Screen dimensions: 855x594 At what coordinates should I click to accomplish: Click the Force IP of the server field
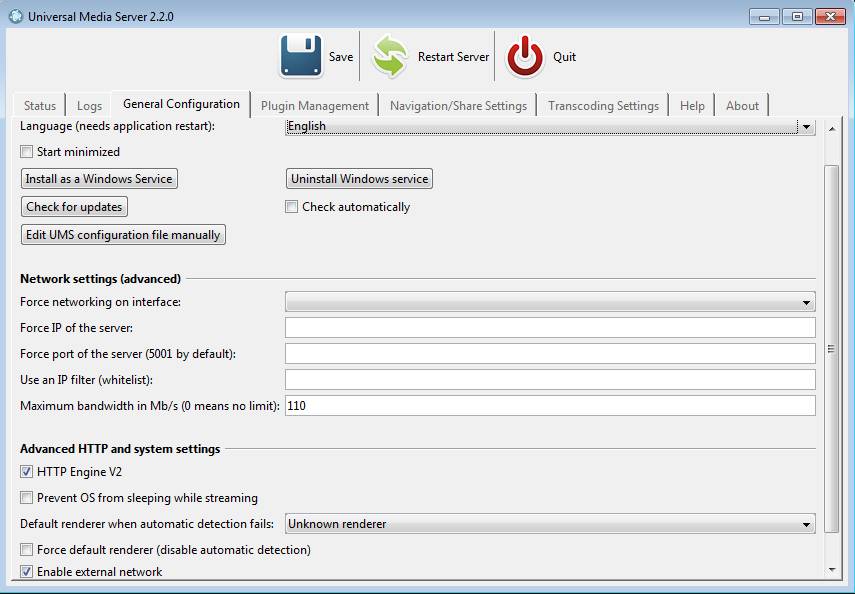550,328
